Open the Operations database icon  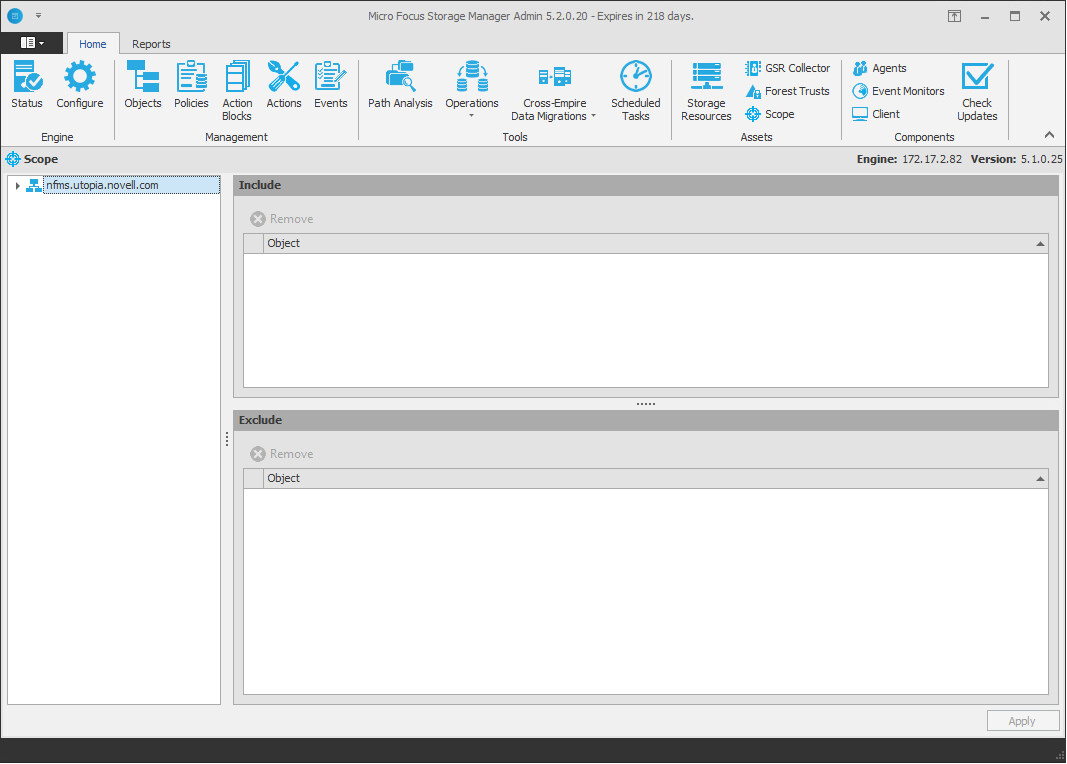pyautogui.click(x=472, y=84)
